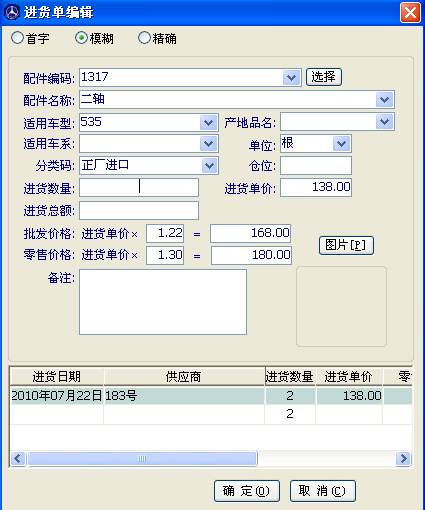
Task: Confirm with the 确定(O) button
Action: click(x=246, y=491)
